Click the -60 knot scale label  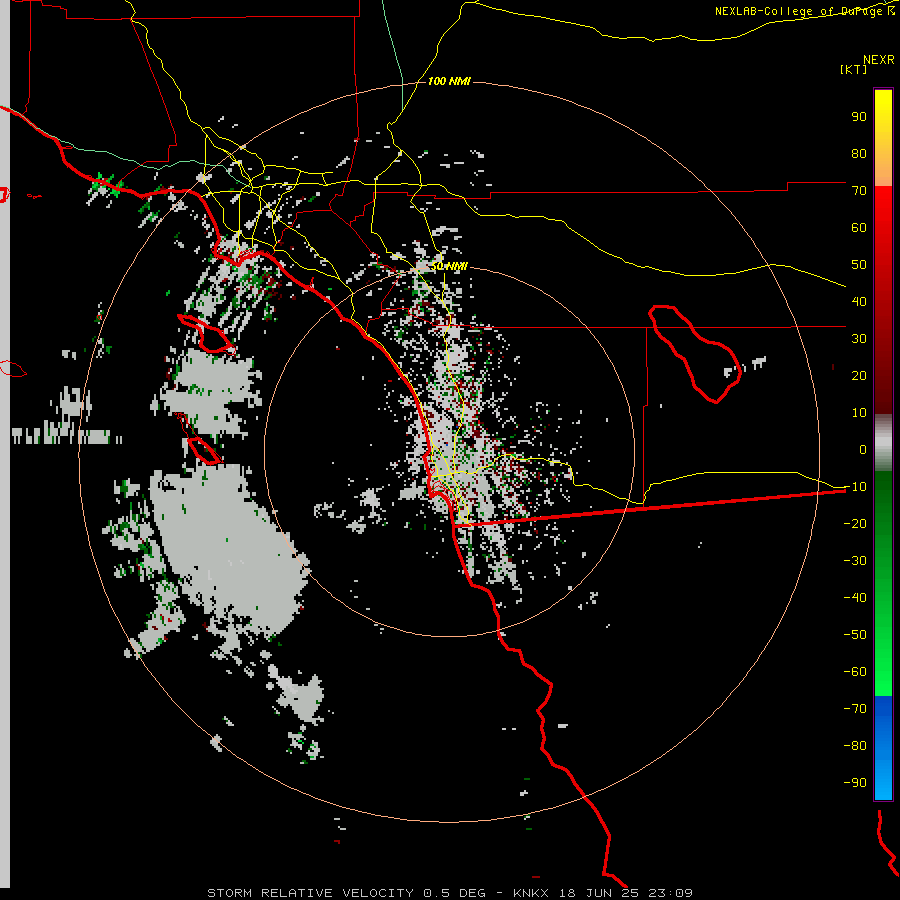[x=855, y=672]
